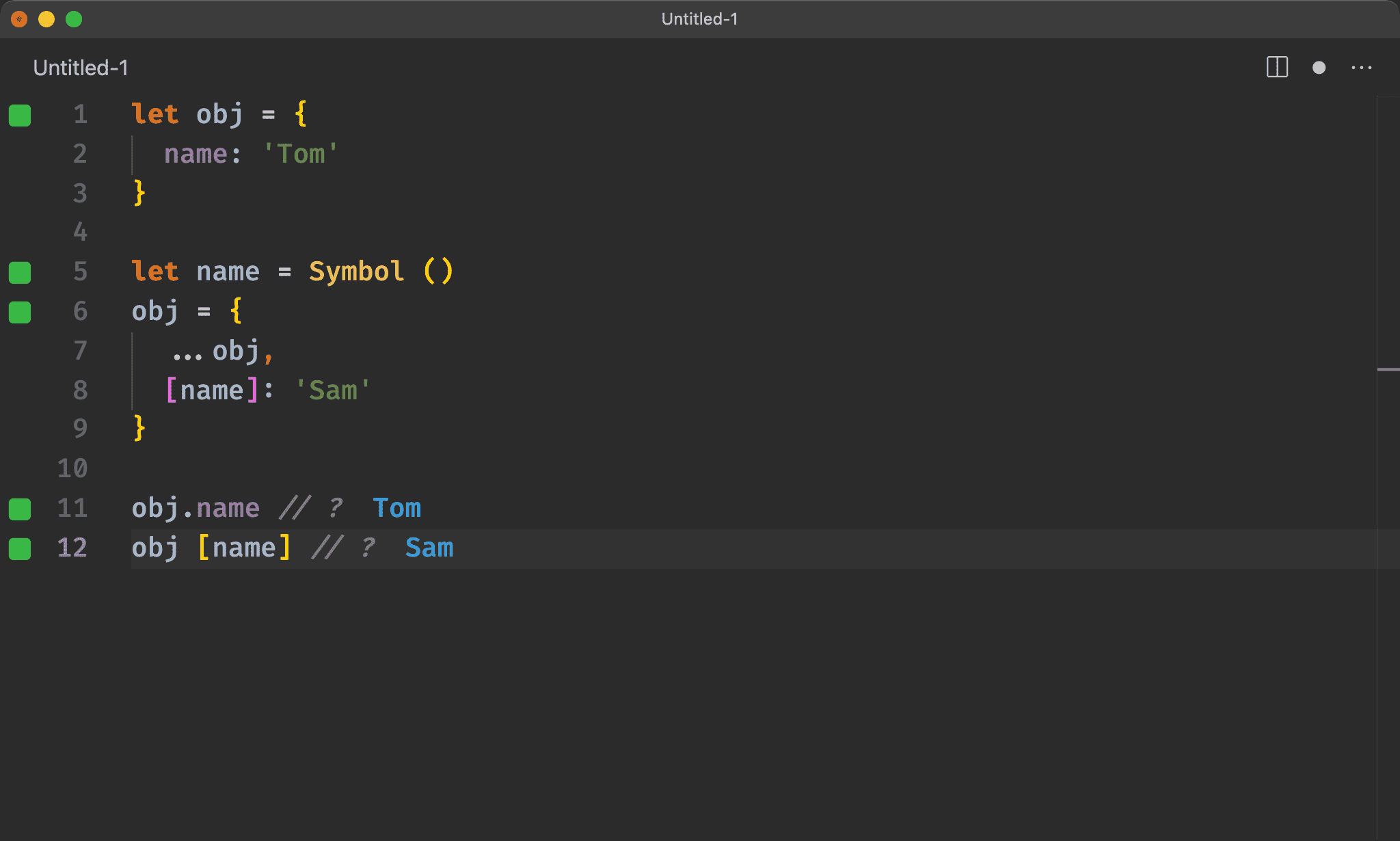The width and height of the screenshot is (1400, 841).
Task: Click line number 10 in the gutter
Action: [x=72, y=469]
